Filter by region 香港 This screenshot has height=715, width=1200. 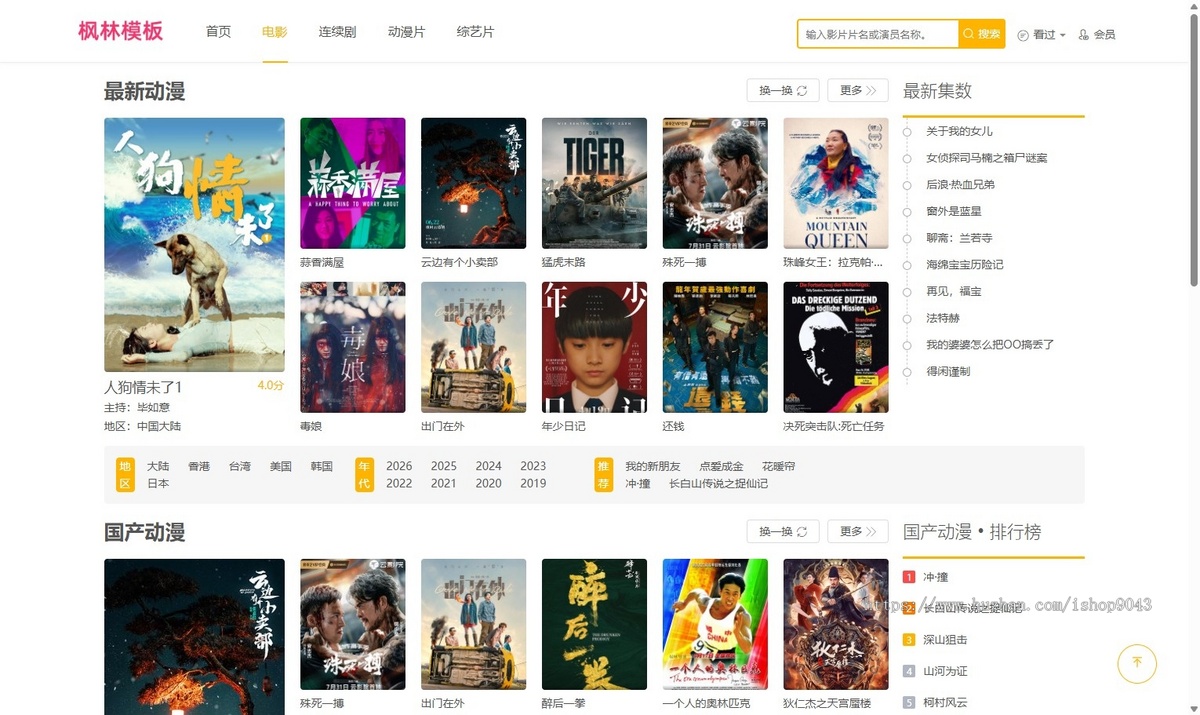(x=199, y=466)
